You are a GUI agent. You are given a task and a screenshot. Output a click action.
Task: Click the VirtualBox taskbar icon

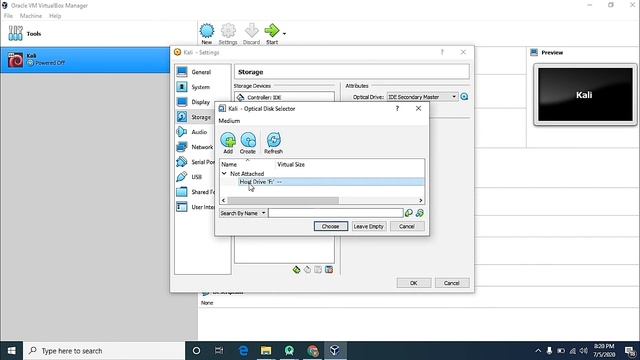pos(335,351)
